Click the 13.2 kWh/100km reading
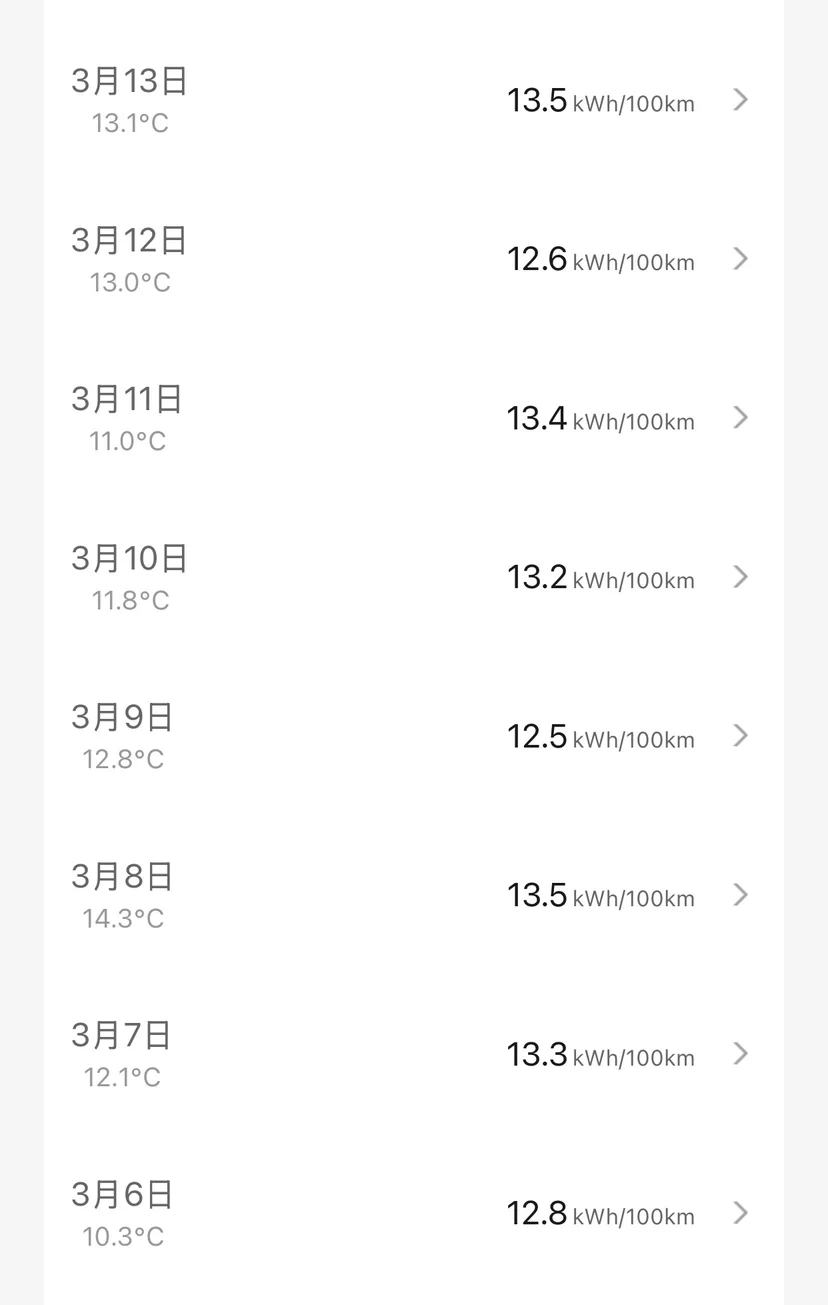Screen dimensions: 828x1305 point(600,578)
